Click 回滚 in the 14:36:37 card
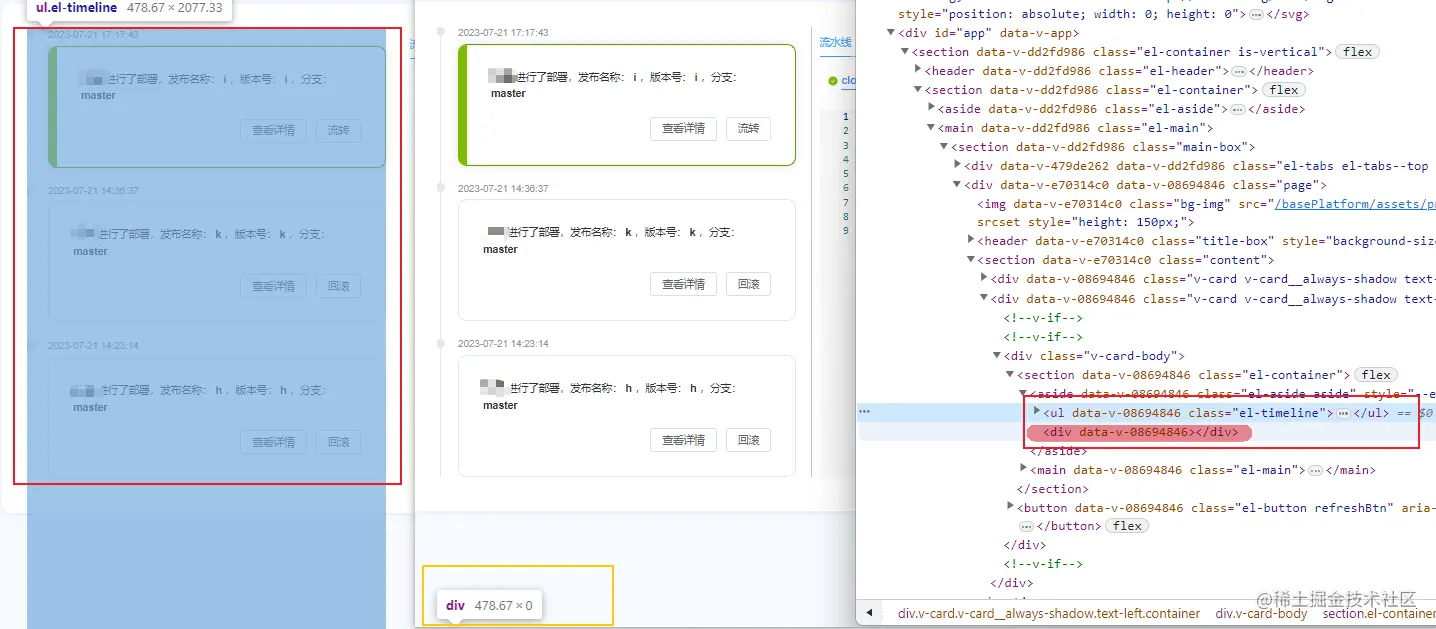Image resolution: width=1436 pixels, height=629 pixels. pos(748,284)
